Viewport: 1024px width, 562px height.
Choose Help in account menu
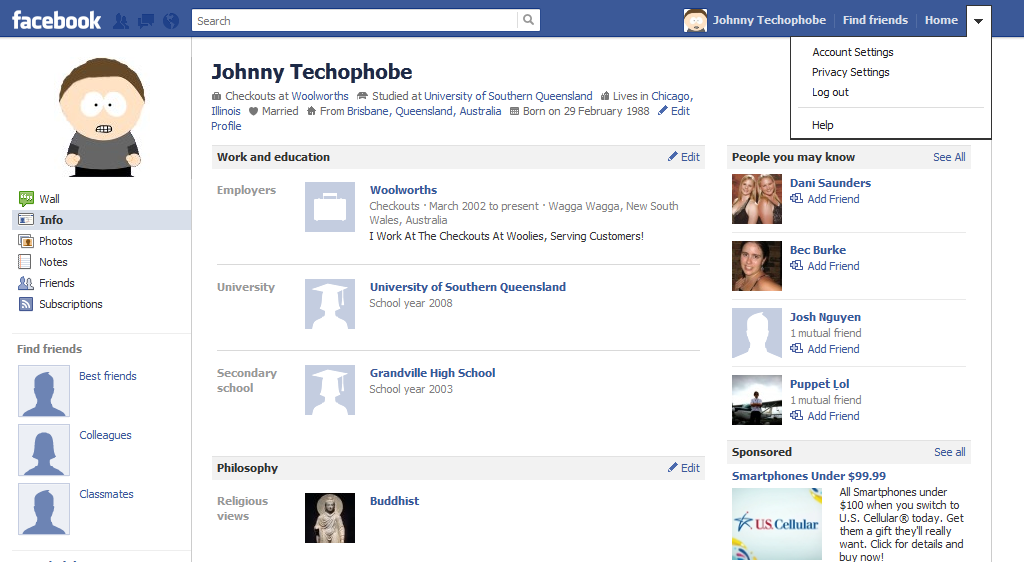pyautogui.click(x=822, y=125)
